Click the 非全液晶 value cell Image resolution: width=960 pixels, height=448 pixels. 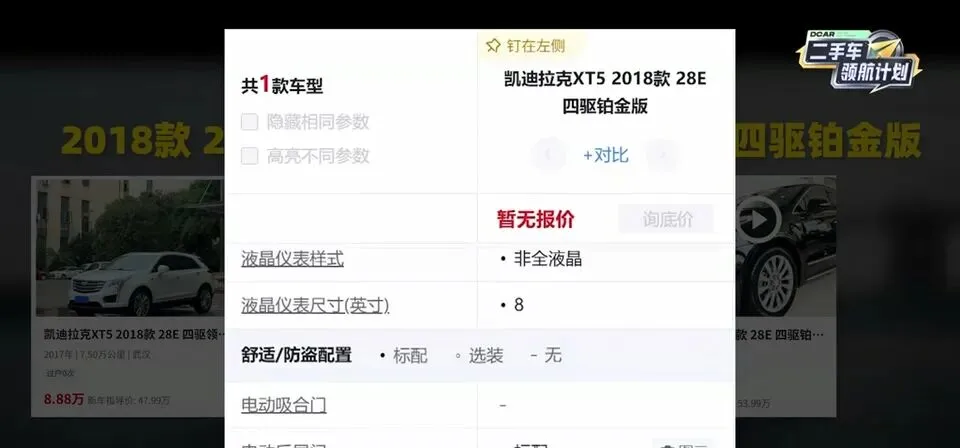coord(548,259)
